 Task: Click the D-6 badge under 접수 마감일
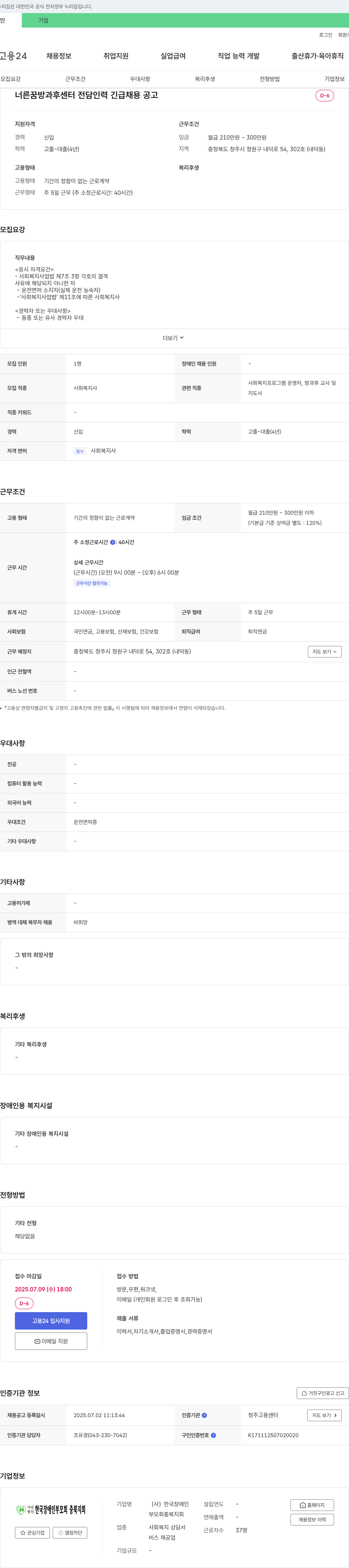click(x=24, y=1303)
